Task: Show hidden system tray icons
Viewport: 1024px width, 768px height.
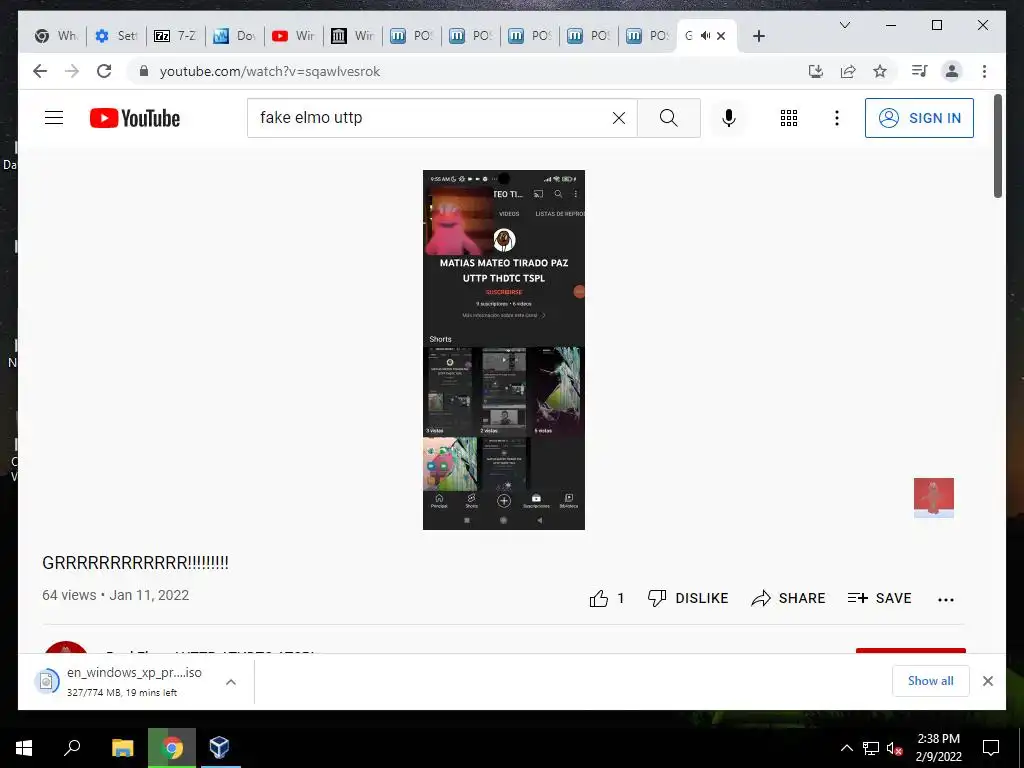Action: 846,748
